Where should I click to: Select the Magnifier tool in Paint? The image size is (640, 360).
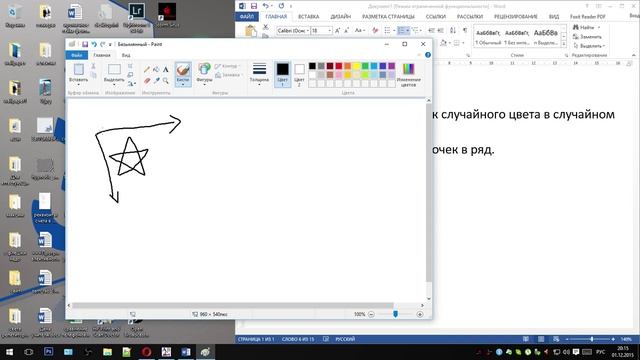coord(166,80)
